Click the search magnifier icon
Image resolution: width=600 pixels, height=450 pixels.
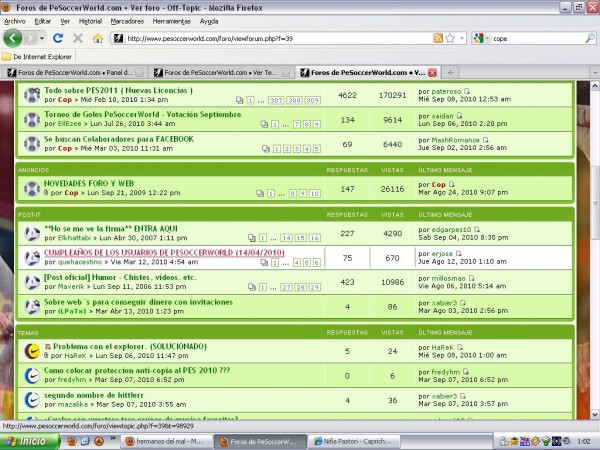pos(590,38)
